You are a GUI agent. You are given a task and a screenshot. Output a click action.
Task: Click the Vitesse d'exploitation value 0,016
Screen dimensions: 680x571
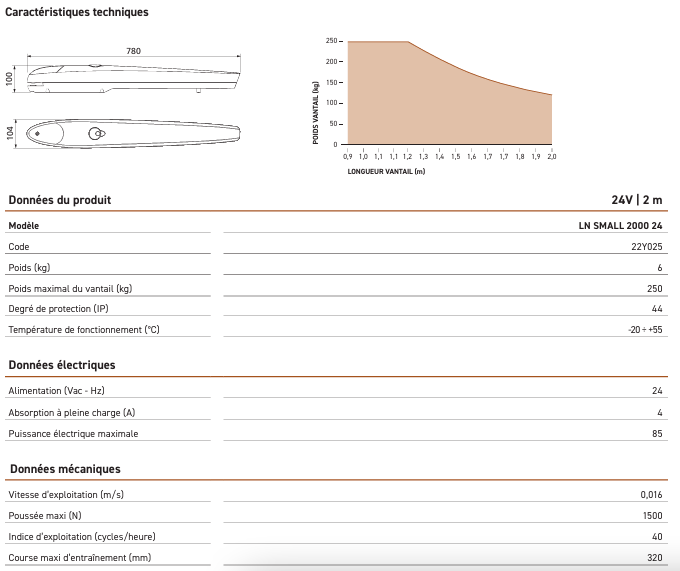point(651,495)
